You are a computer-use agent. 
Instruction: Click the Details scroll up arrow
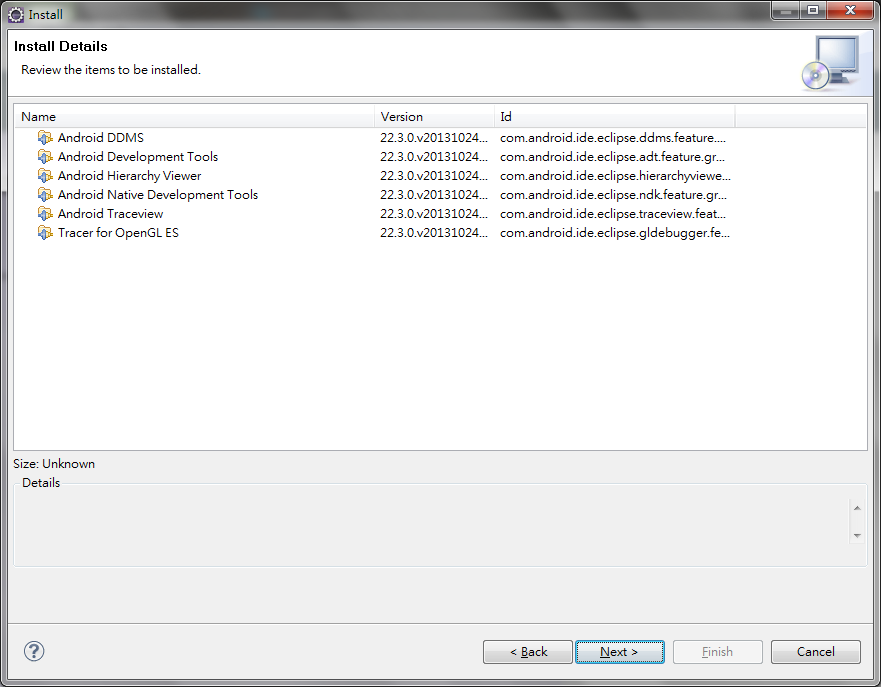coord(857,508)
